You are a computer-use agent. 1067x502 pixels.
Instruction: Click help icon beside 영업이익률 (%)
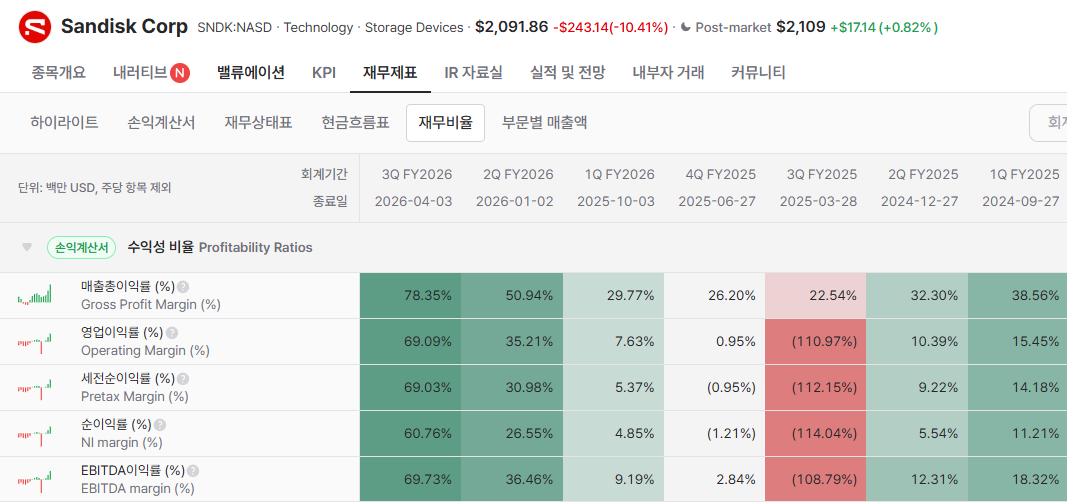[172, 333]
